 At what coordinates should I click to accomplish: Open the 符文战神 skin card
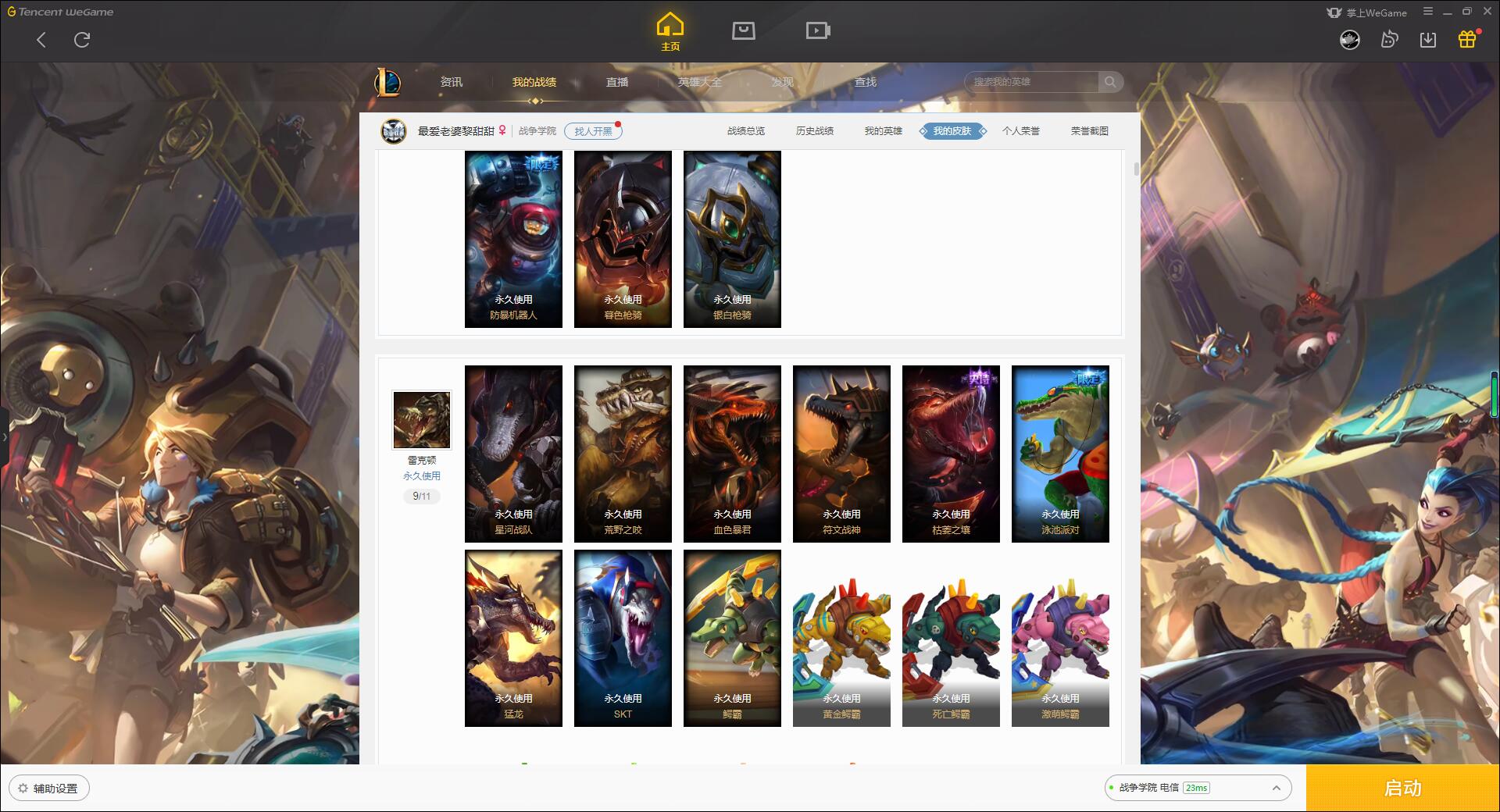click(841, 454)
